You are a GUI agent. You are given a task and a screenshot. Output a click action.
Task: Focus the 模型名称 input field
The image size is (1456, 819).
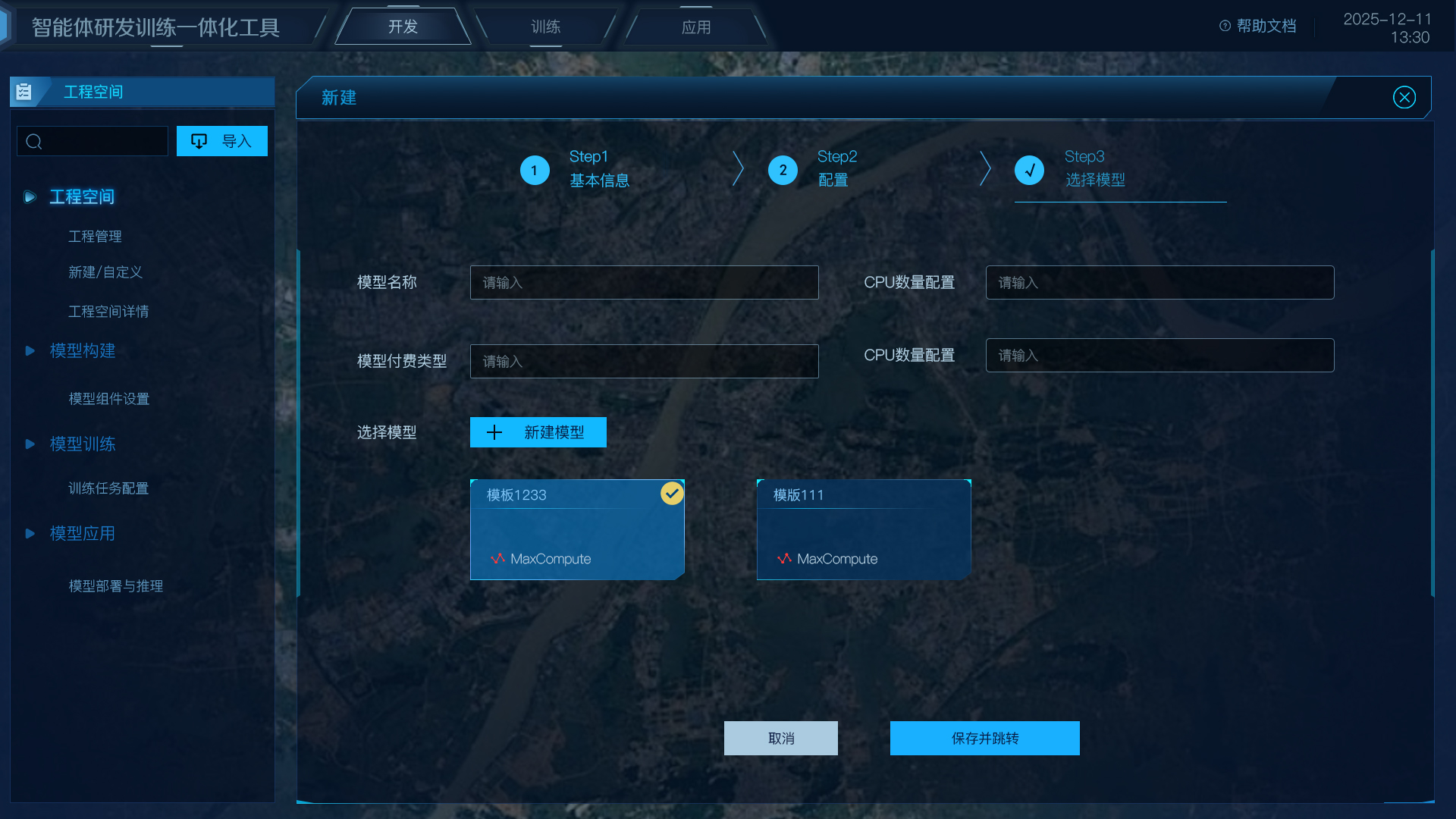[644, 282]
